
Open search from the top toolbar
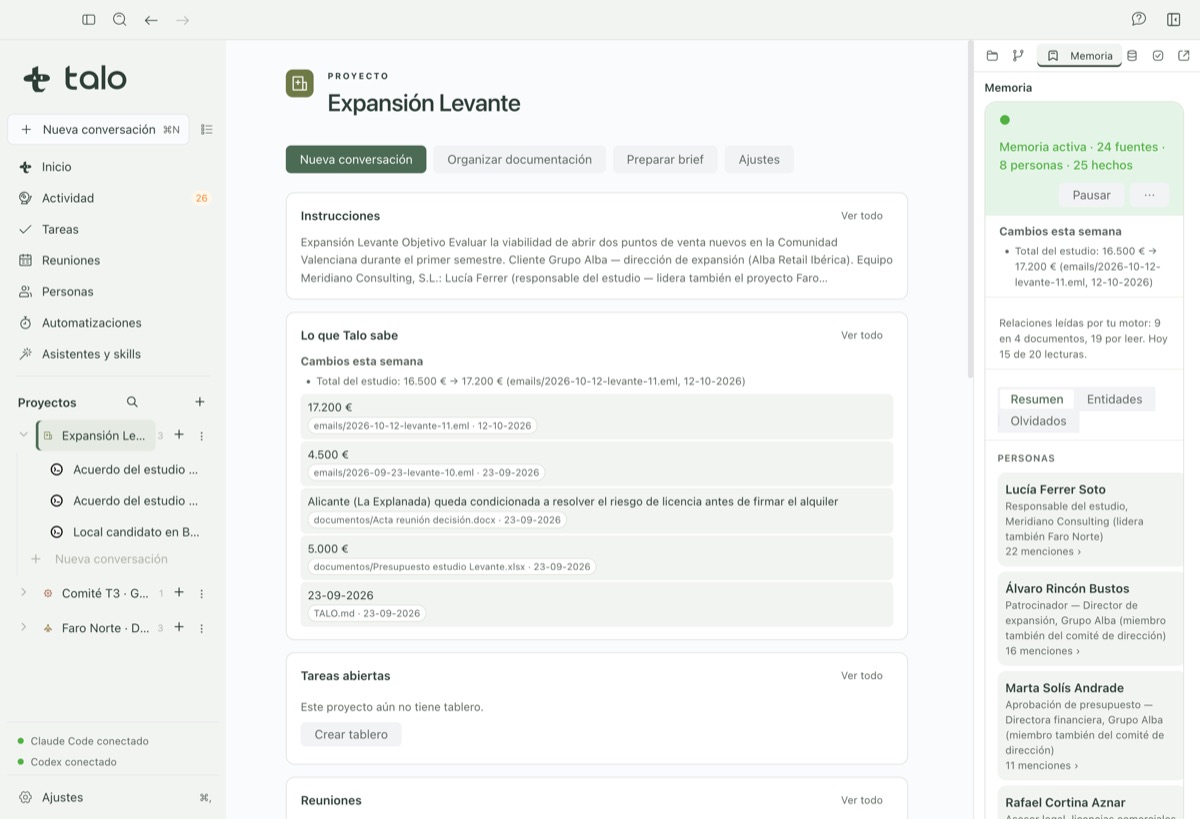click(x=120, y=19)
